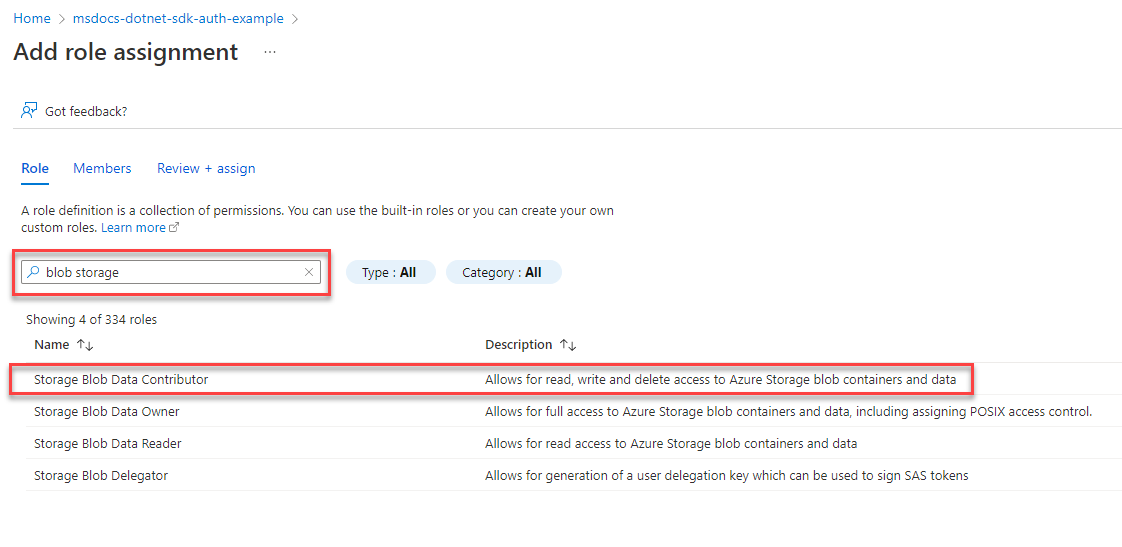The width and height of the screenshot is (1122, 547).
Task: Open the Type : All filter
Action: tap(391, 273)
